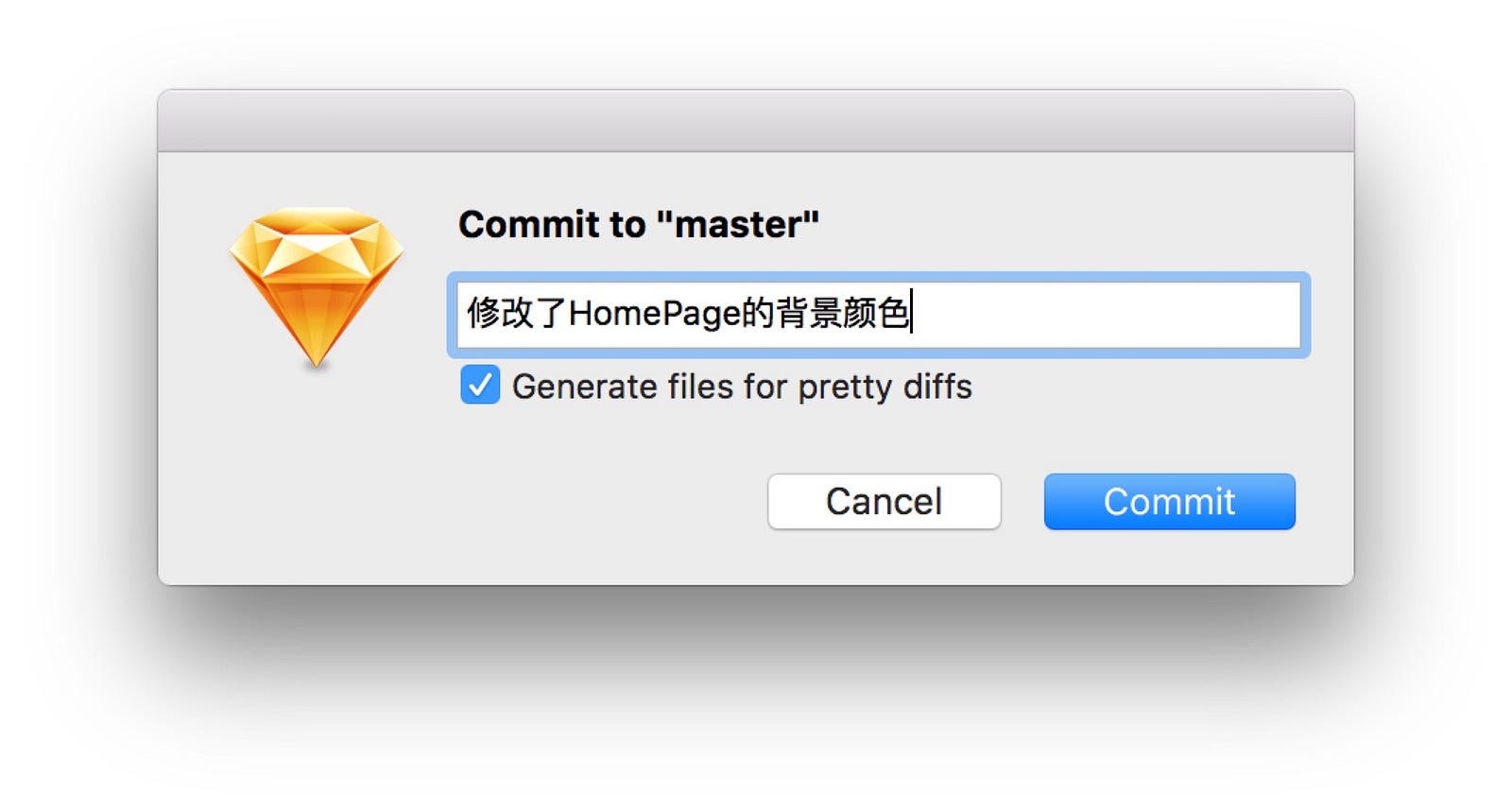Confirm with the blue Commit button
The image size is (1512, 811).
coord(1169,501)
